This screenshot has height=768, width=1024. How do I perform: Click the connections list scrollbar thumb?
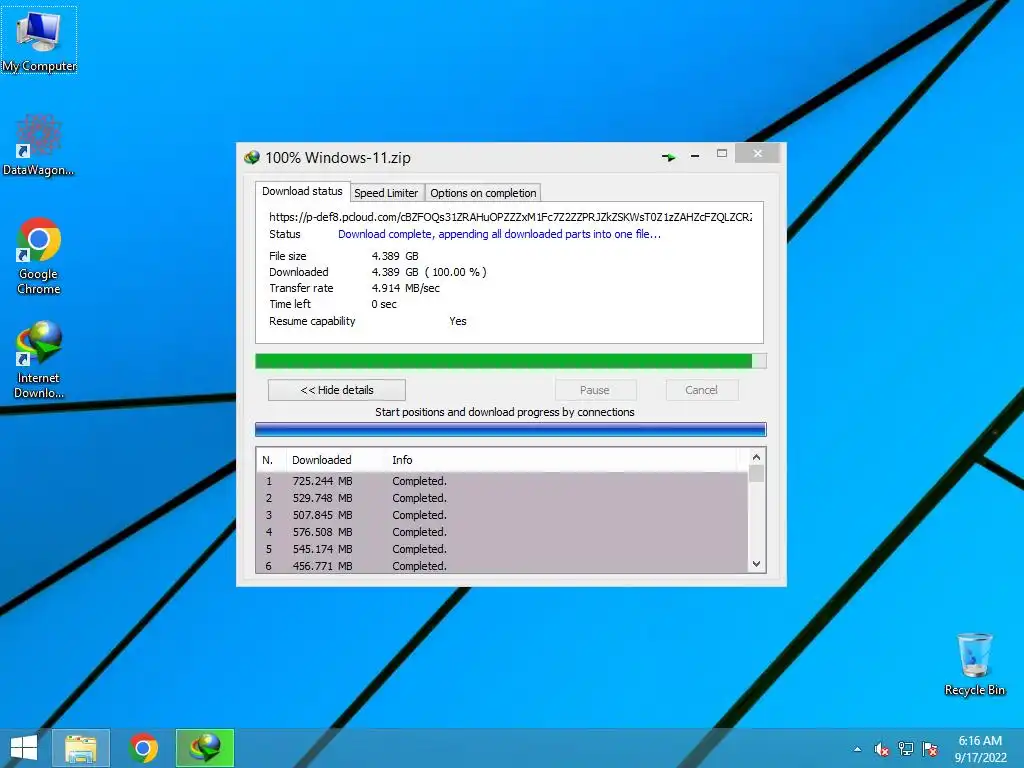pyautogui.click(x=756, y=473)
